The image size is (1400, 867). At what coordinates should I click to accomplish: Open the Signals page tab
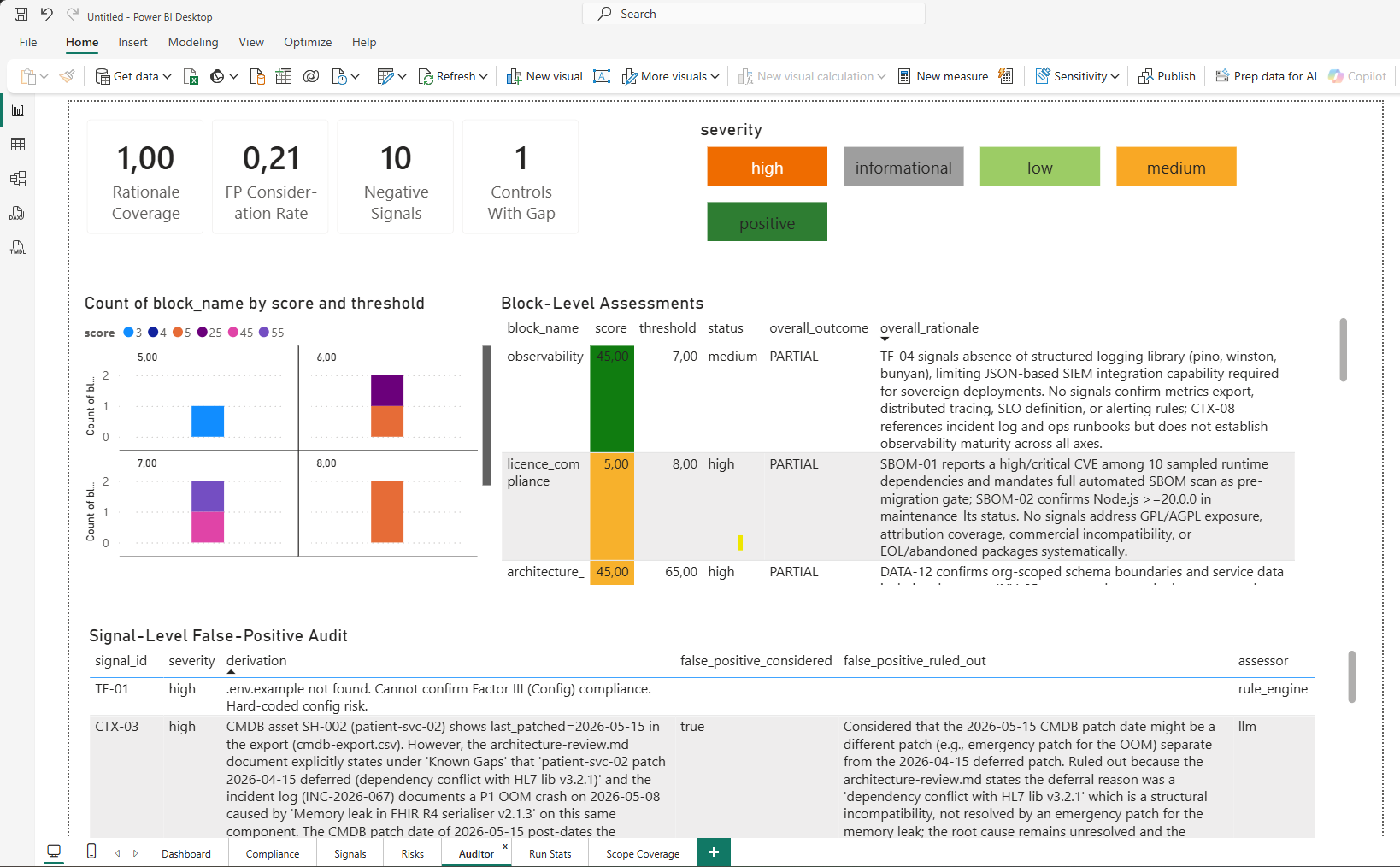click(x=350, y=853)
